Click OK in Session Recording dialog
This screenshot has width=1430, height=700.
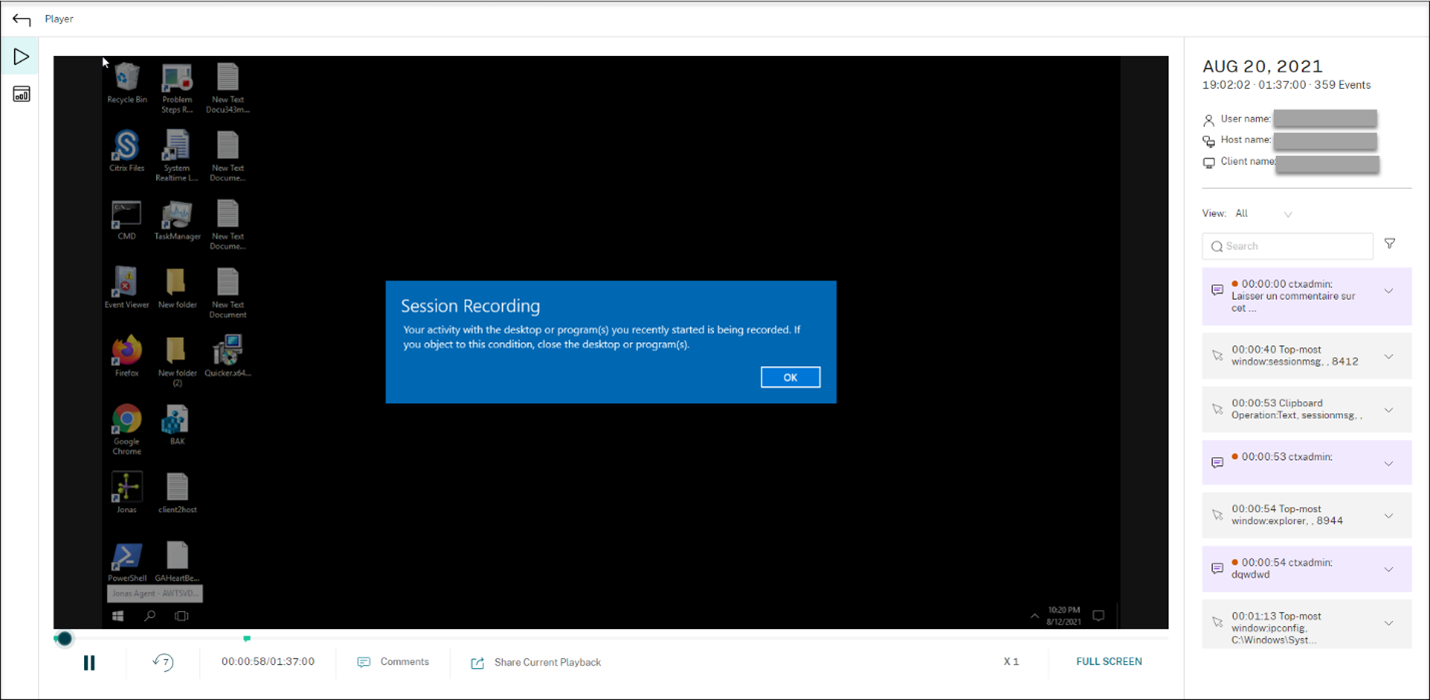point(790,377)
